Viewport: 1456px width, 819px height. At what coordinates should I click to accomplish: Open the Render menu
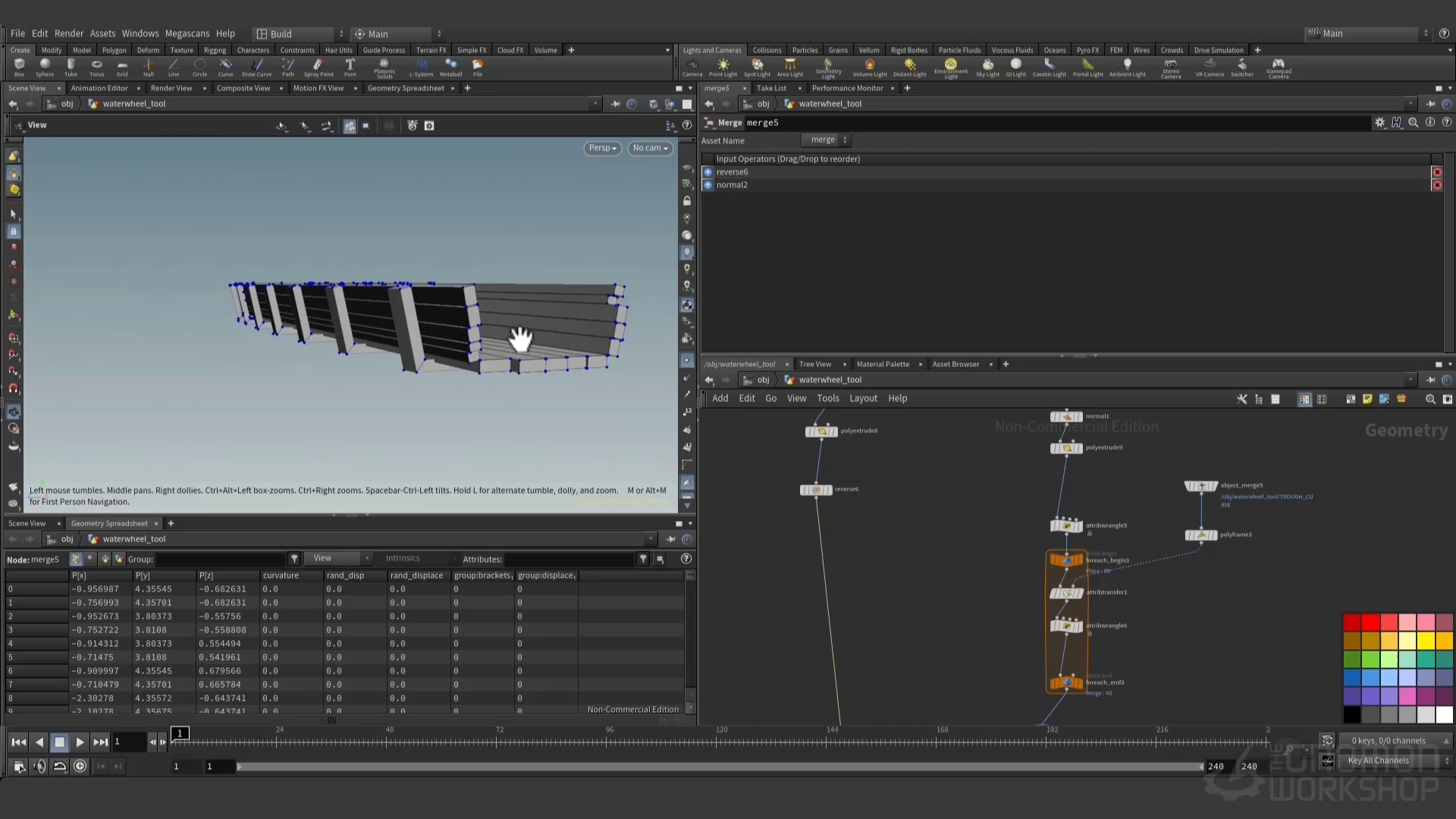[69, 33]
